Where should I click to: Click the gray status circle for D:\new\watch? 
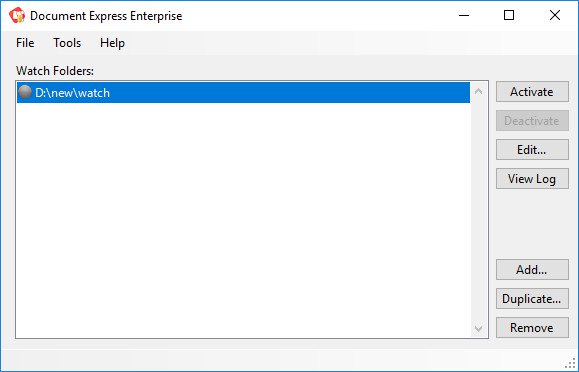click(25, 92)
